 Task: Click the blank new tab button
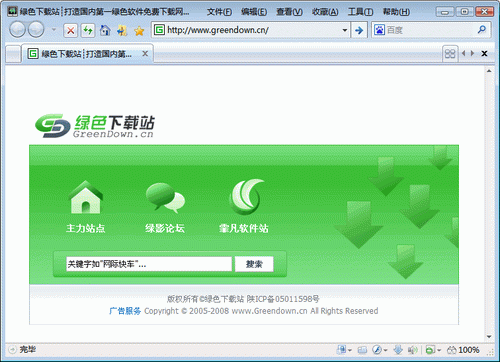tap(13, 54)
